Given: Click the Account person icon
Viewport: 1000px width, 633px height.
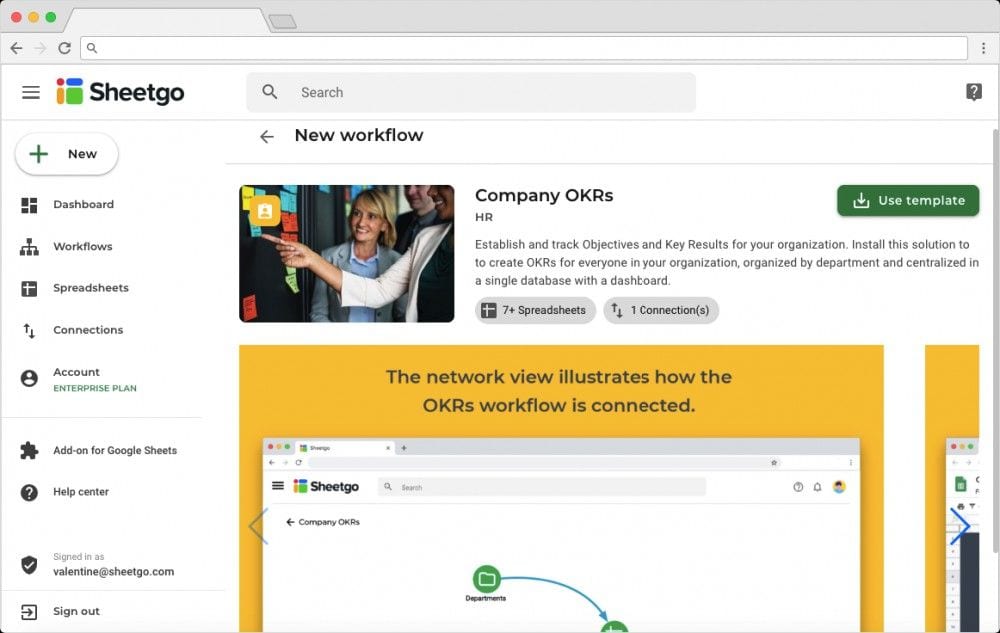Looking at the screenshot, I should pos(29,378).
